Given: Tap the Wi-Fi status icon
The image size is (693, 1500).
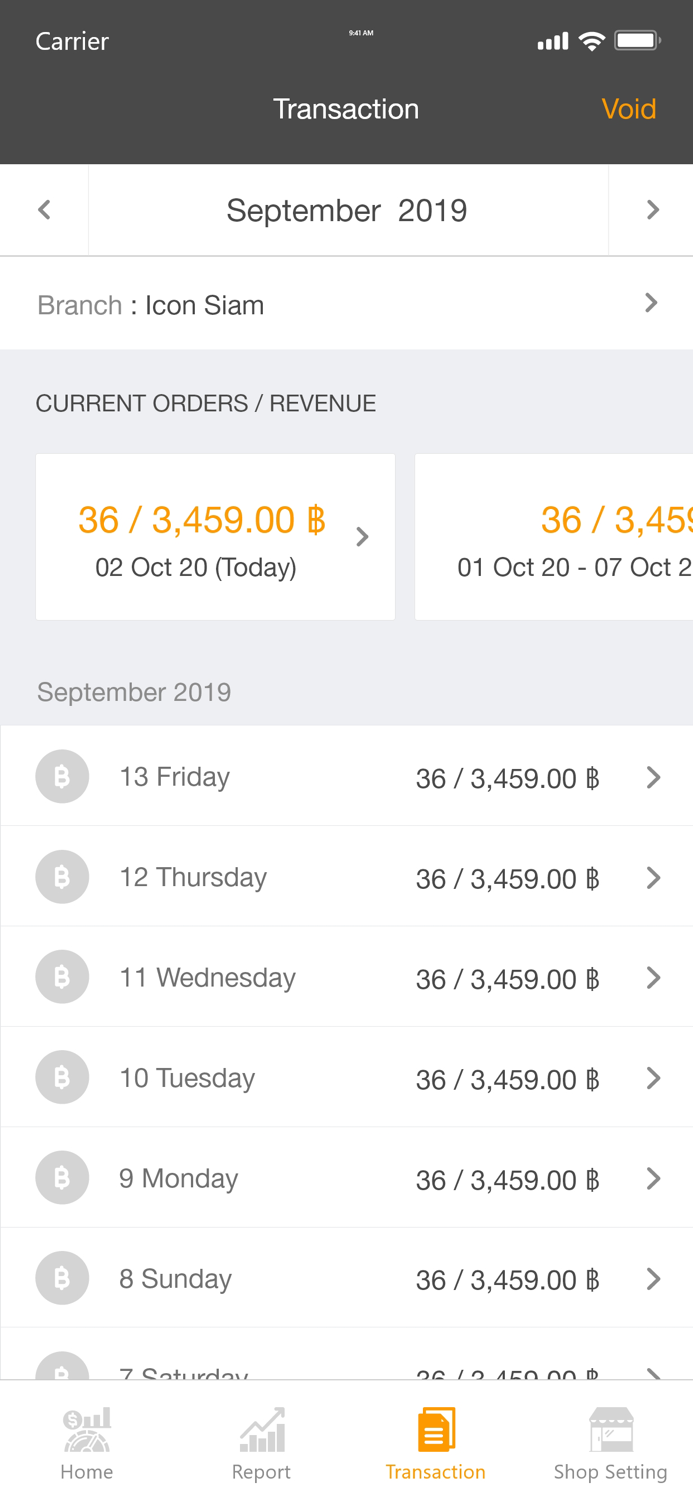Looking at the screenshot, I should pyautogui.click(x=592, y=40).
